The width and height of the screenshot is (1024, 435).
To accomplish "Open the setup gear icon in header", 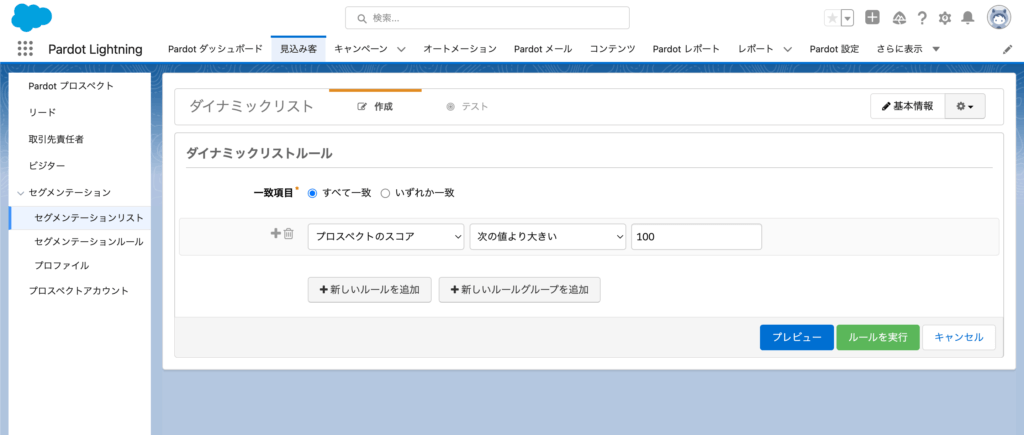I will click(x=944, y=18).
